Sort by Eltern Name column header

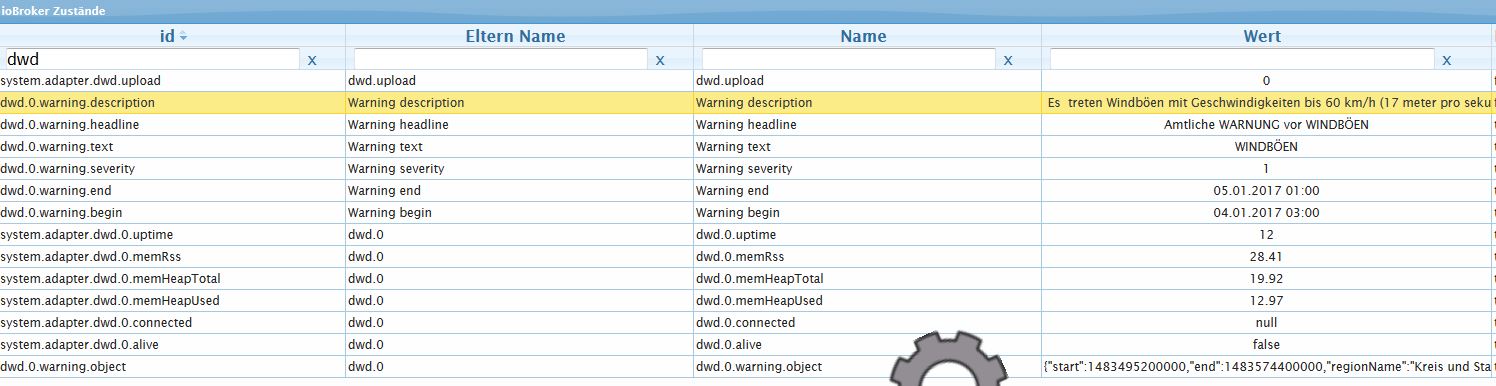pos(516,36)
